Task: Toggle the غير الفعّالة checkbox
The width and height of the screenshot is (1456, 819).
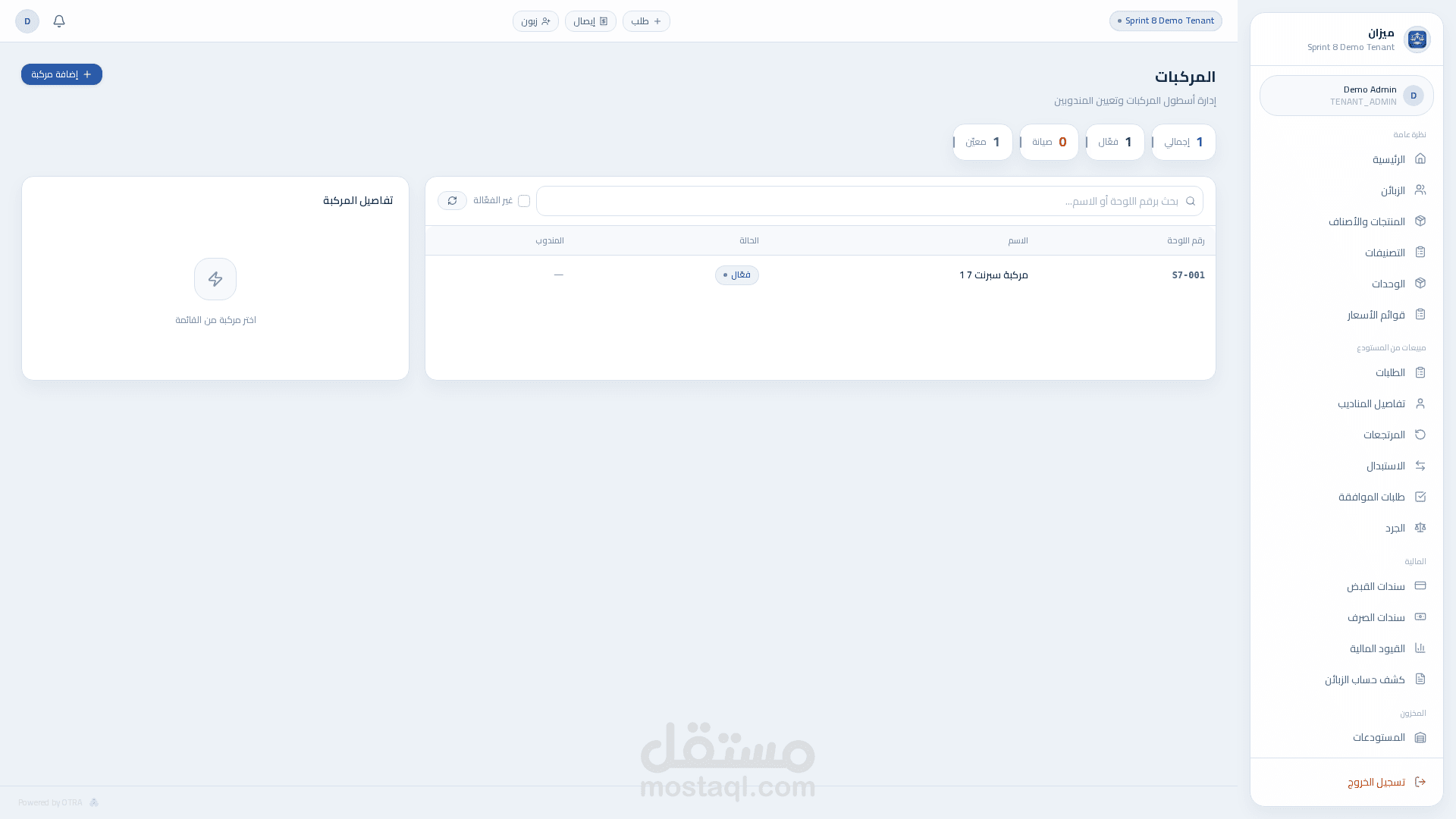Action: tap(524, 201)
